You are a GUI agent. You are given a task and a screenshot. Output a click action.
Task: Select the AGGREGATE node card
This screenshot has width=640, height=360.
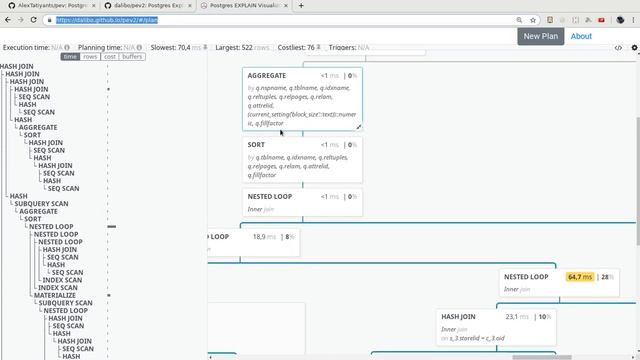(302, 99)
